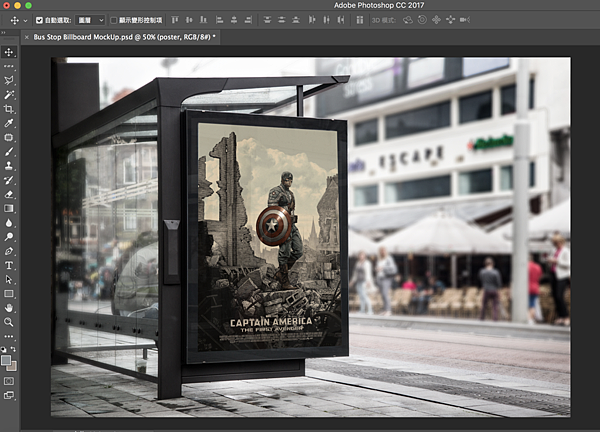Select the Rectangle shape tool

[x=9, y=294]
